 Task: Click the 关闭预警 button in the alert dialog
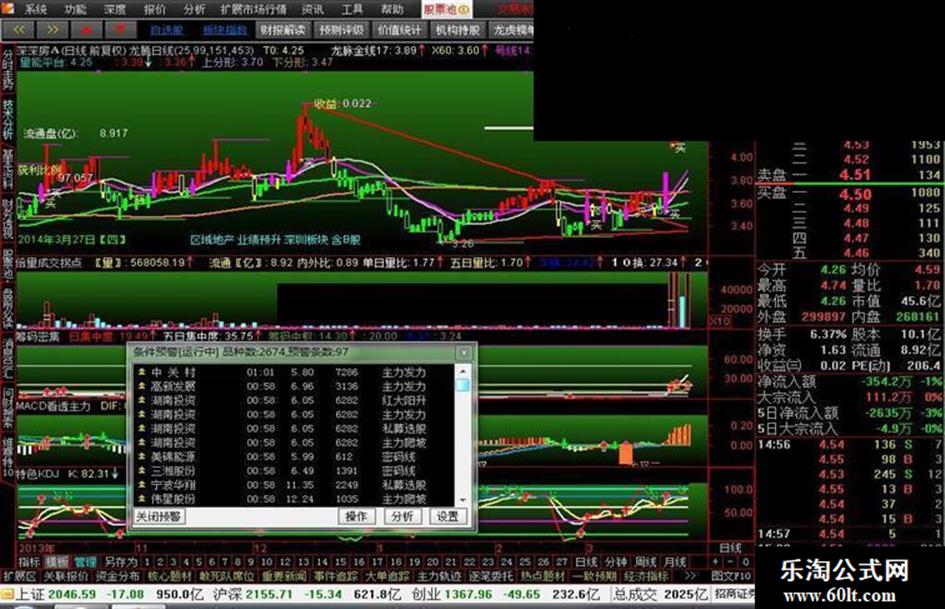pos(159,517)
